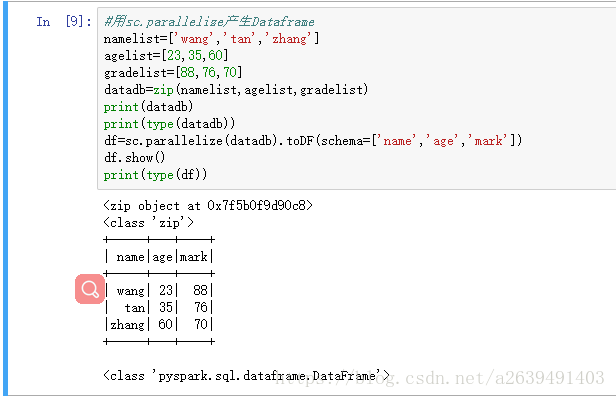This screenshot has width=616, height=398.
Task: Click the print(type(df)) line
Action: pyautogui.click(x=155, y=174)
